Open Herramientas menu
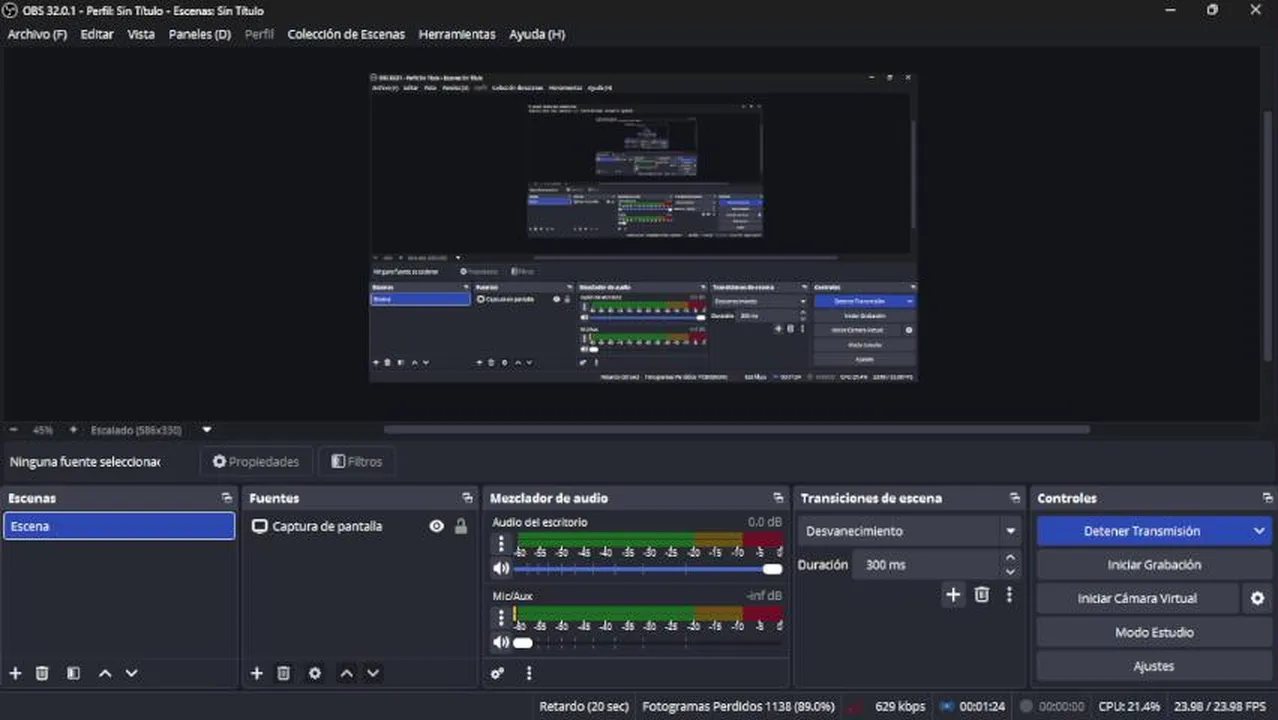1278x720 pixels. [457, 34]
